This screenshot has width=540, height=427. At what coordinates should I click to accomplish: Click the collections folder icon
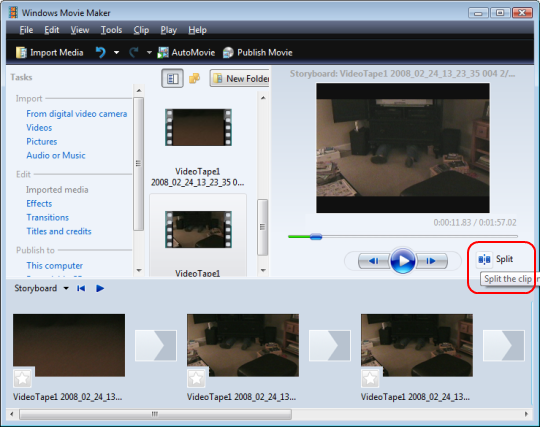click(194, 79)
